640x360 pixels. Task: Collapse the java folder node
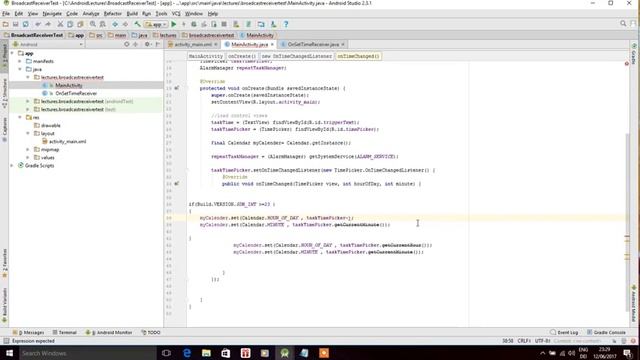coord(20,69)
